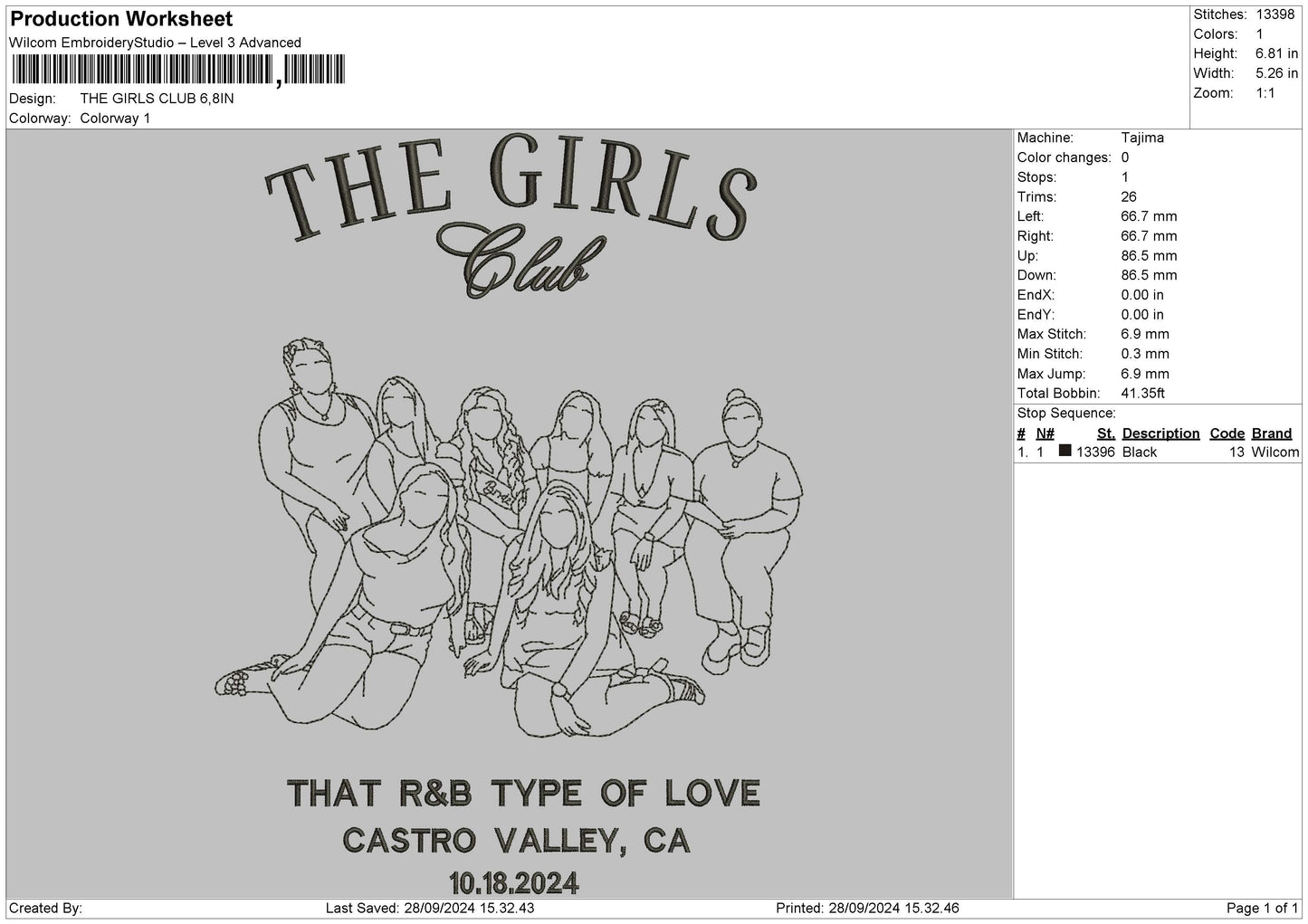The height and width of the screenshot is (924, 1308).
Task: Click the 'Colorway 1' value
Action: 115,119
